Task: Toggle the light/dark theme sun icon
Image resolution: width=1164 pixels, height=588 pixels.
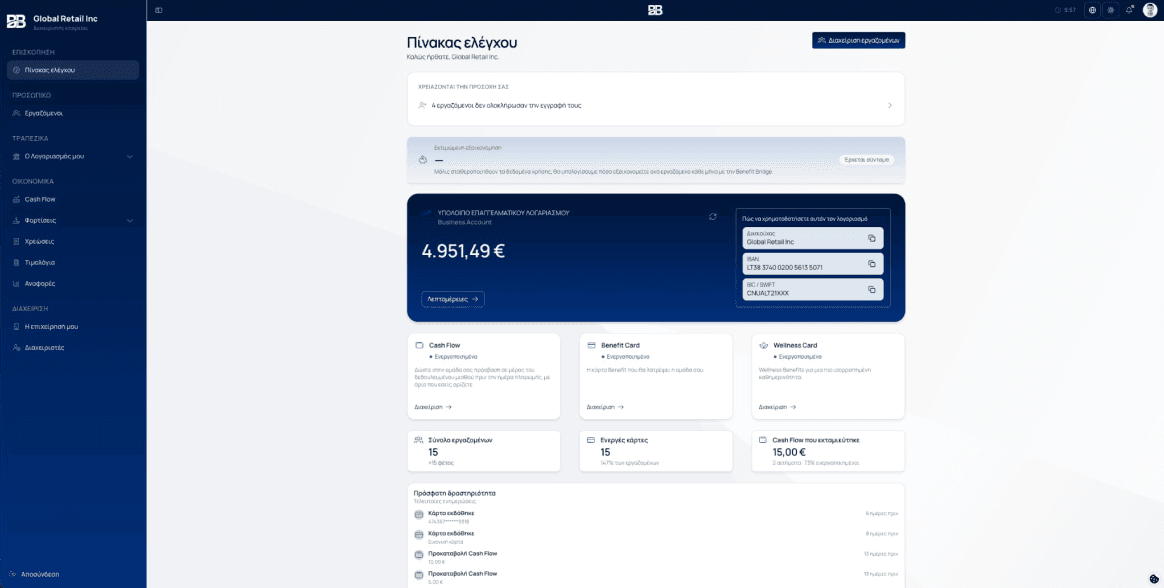Action: point(1111,10)
